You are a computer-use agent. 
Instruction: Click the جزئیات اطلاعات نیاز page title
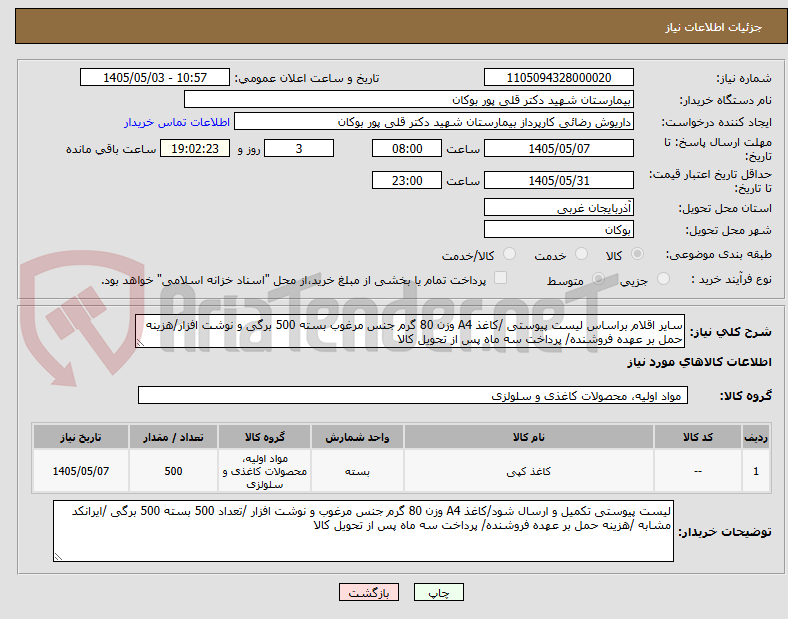tap(714, 27)
